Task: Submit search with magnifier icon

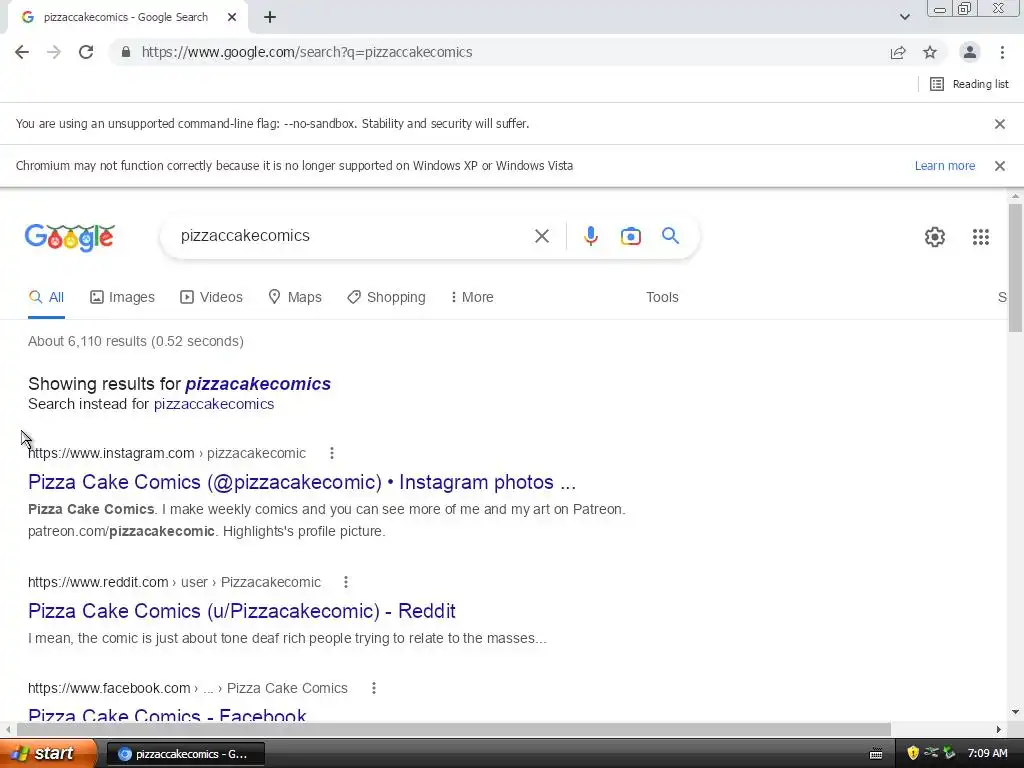Action: 670,236
